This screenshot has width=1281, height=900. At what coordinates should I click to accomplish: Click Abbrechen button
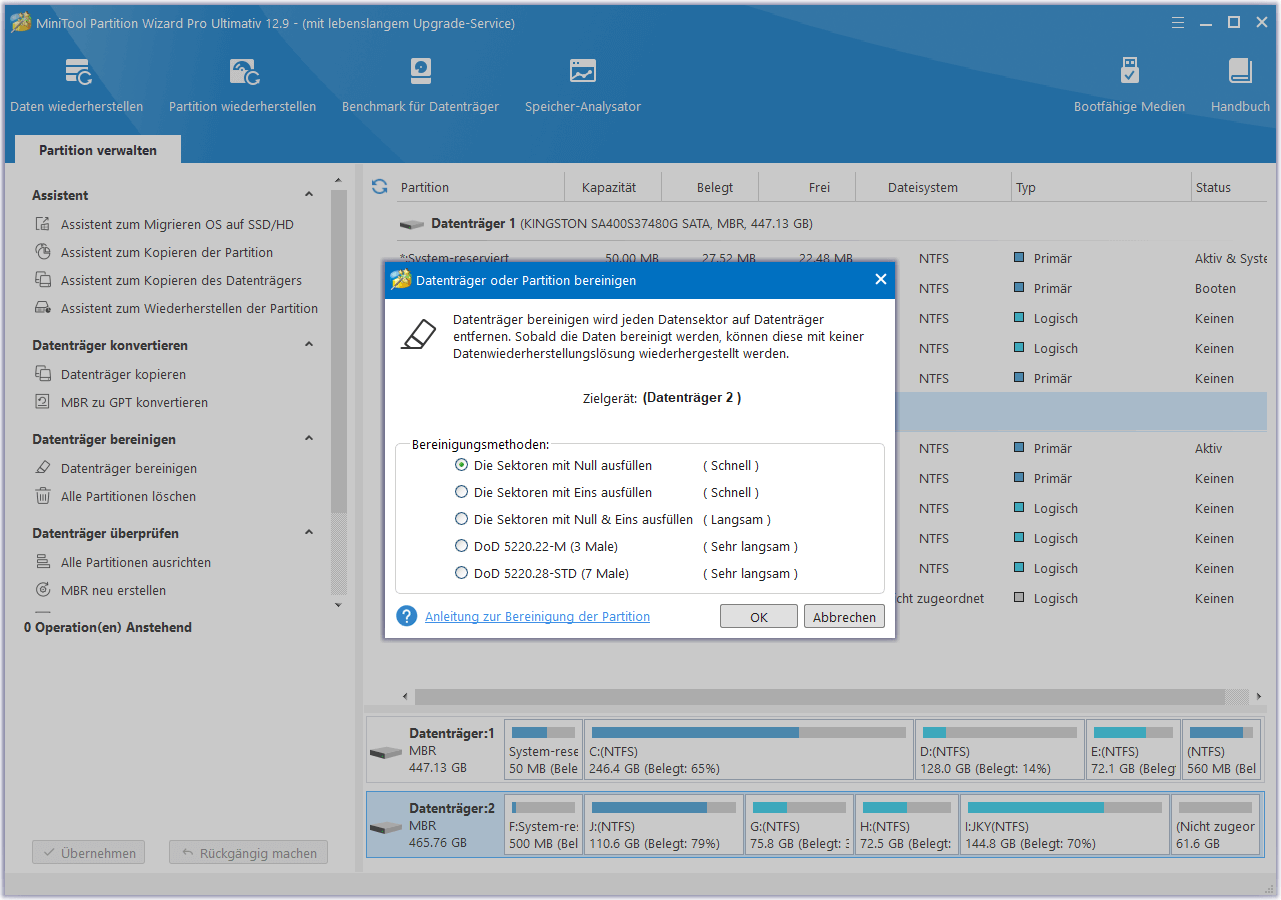click(x=844, y=617)
